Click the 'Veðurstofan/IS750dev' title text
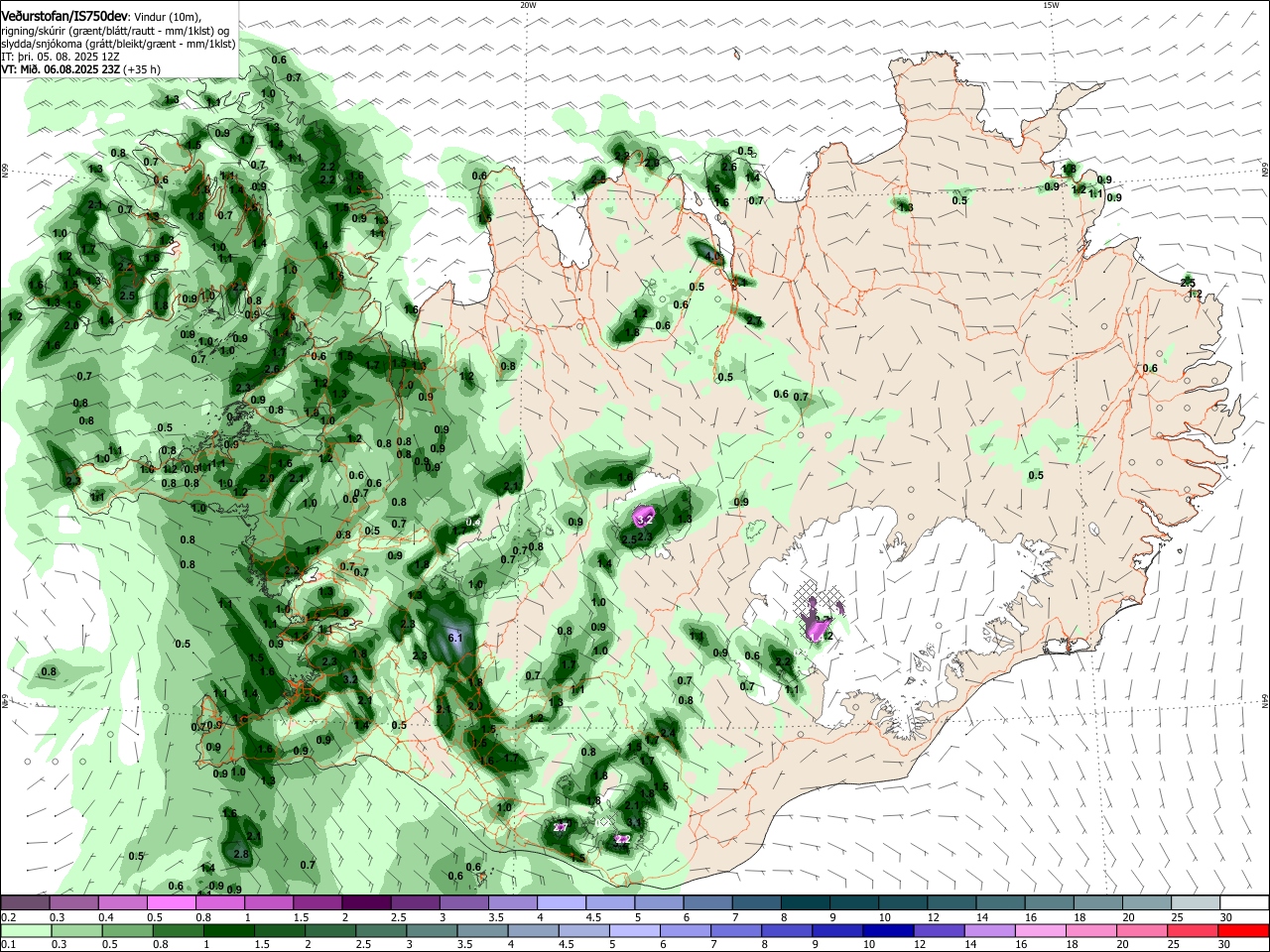 64,16
